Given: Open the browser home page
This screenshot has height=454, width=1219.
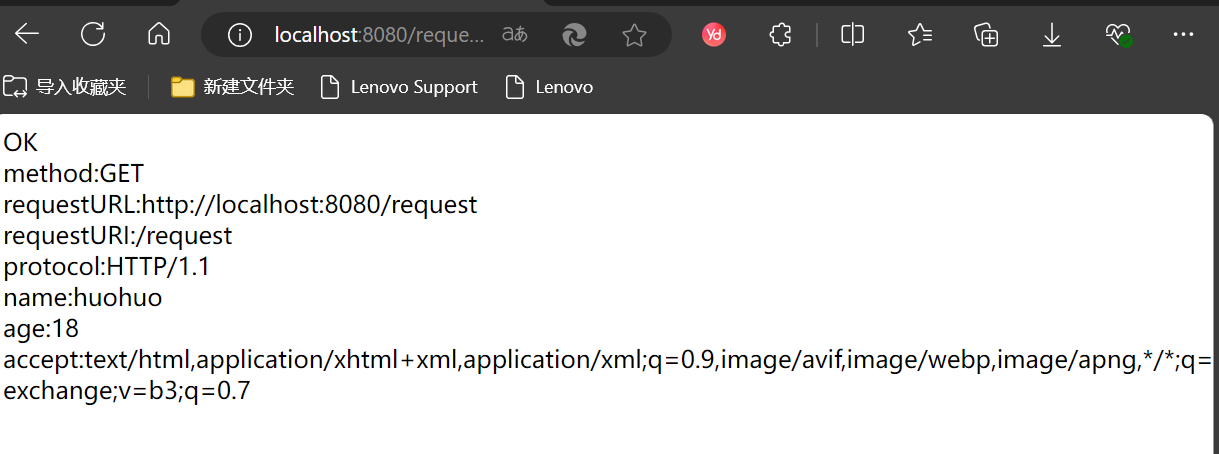Looking at the screenshot, I should [x=158, y=35].
